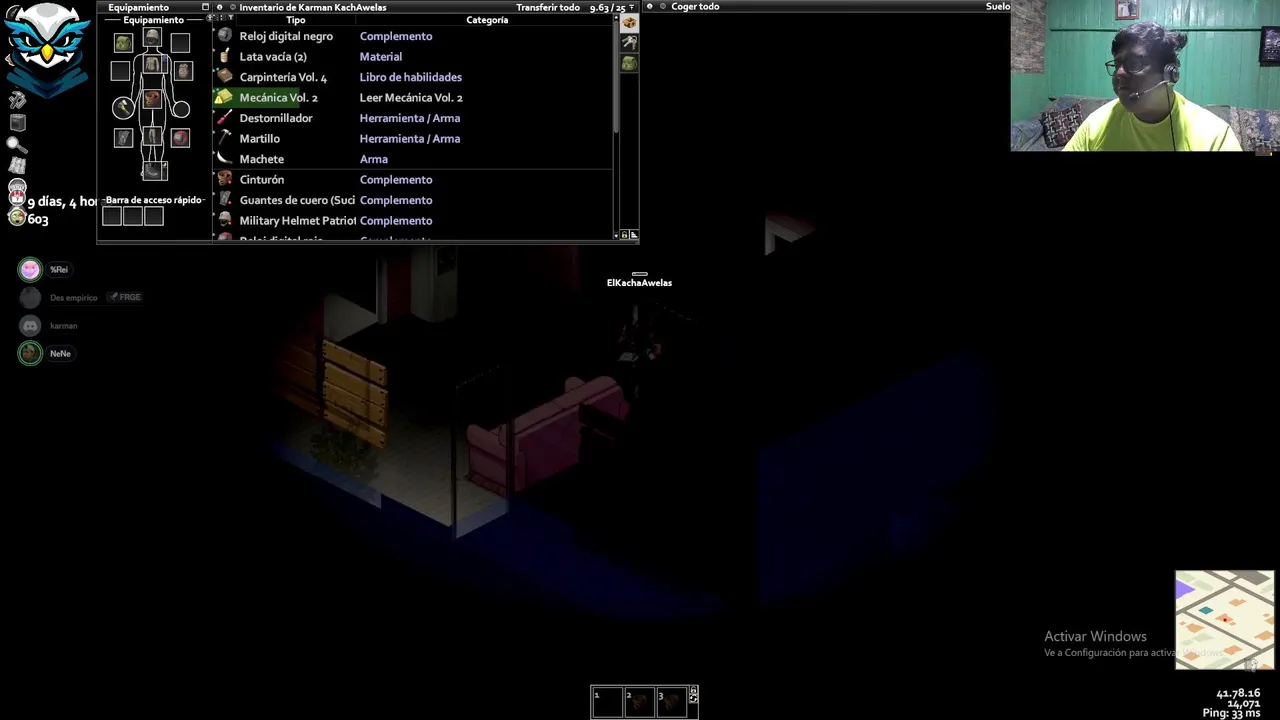
Task: Toggle the inventory panel lock icon
Action: [624, 235]
